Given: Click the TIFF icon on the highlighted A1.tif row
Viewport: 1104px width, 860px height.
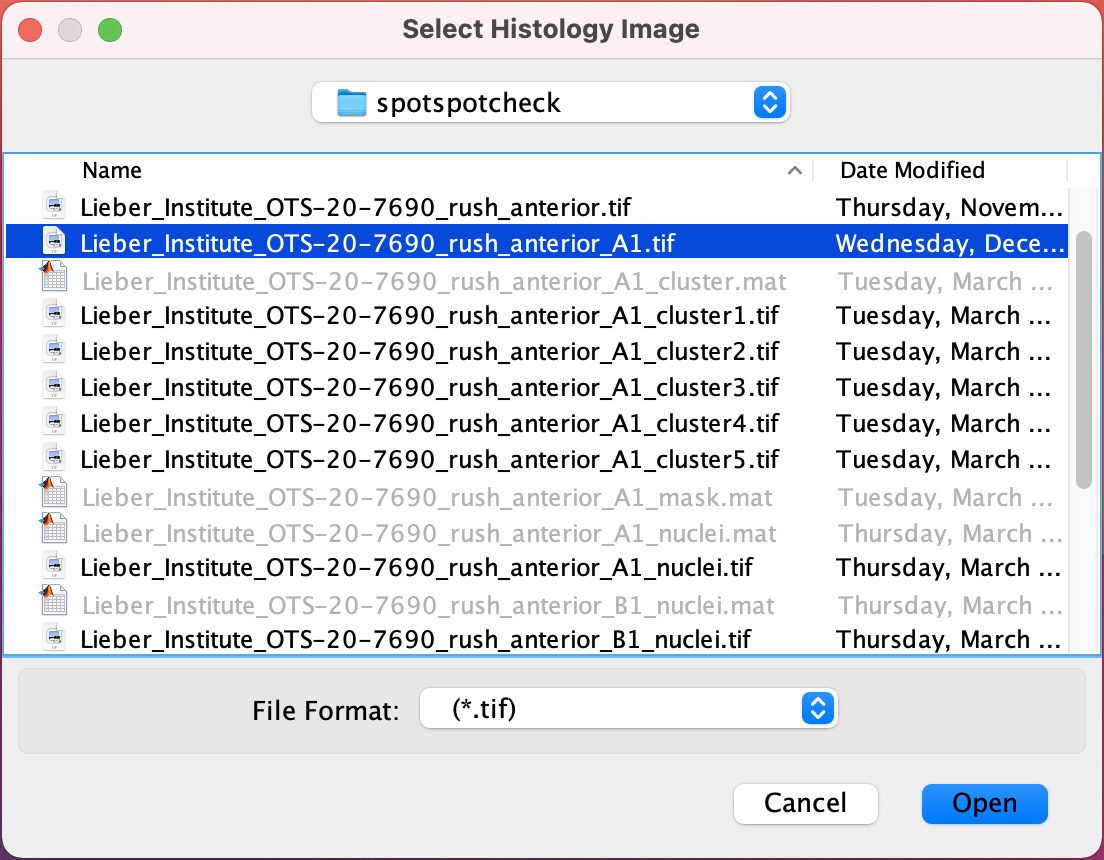Looking at the screenshot, I should [x=53, y=242].
